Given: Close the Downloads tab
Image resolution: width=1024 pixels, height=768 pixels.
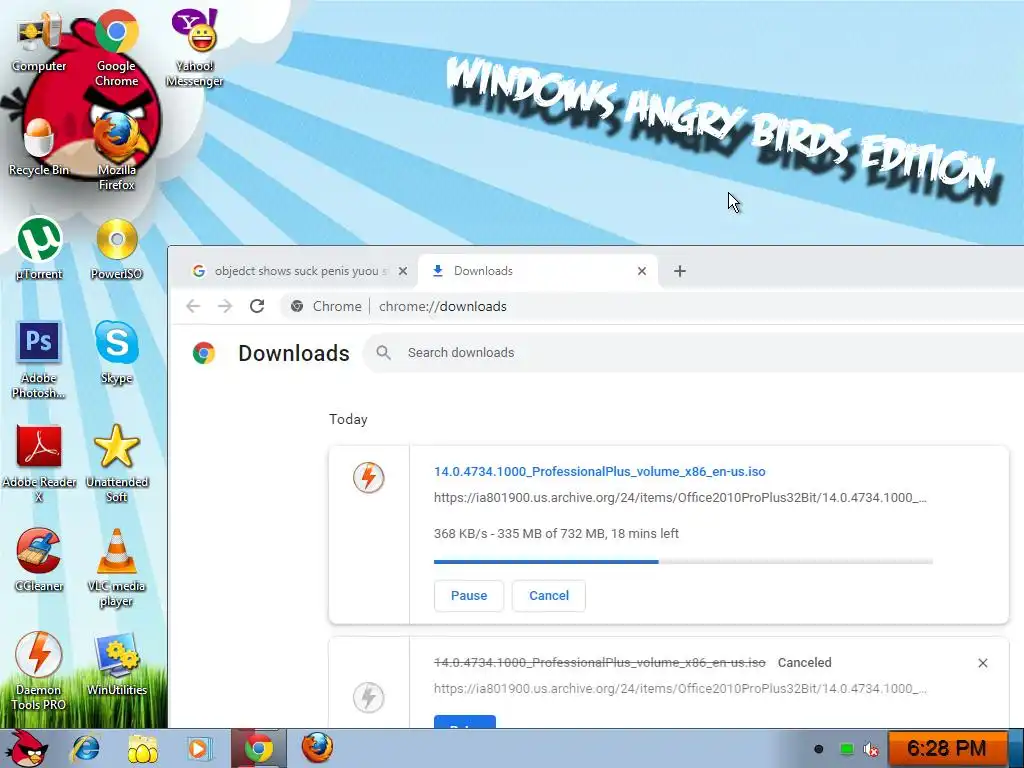Looking at the screenshot, I should (642, 271).
